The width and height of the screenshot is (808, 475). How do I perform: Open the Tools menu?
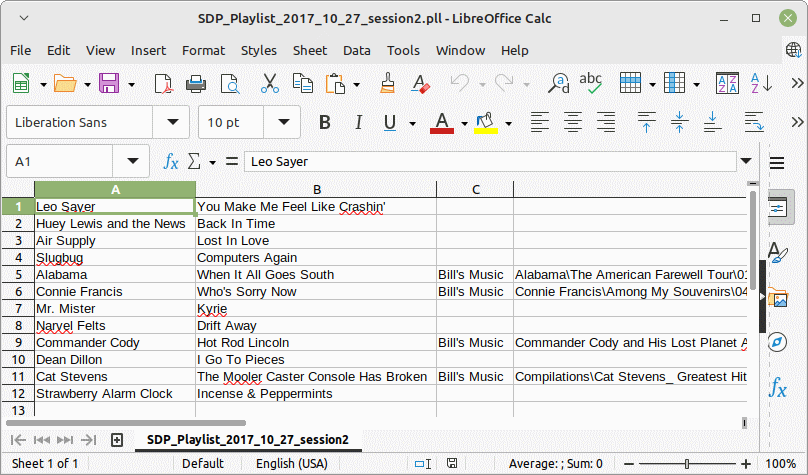point(403,50)
